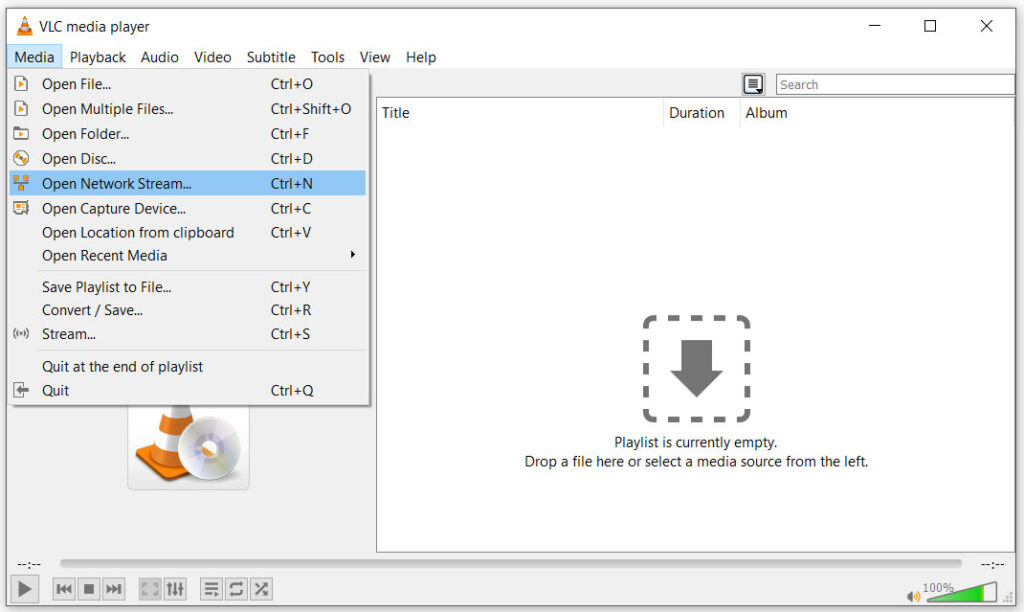Click the playback seek bar
This screenshot has height=612, width=1024.
pyautogui.click(x=511, y=563)
